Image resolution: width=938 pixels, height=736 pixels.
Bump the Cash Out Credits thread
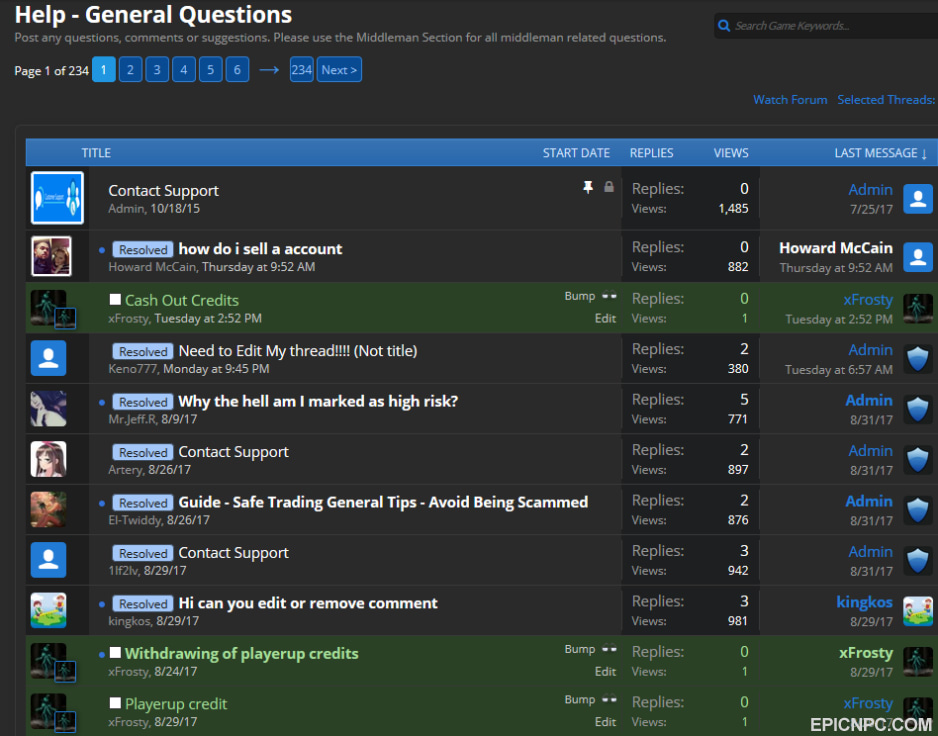pos(580,296)
